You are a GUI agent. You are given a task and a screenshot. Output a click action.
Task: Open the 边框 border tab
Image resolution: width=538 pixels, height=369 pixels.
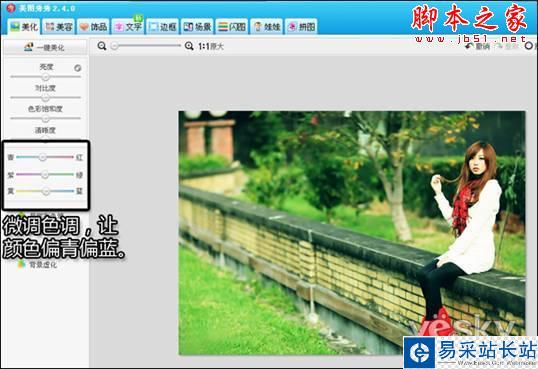pos(163,26)
